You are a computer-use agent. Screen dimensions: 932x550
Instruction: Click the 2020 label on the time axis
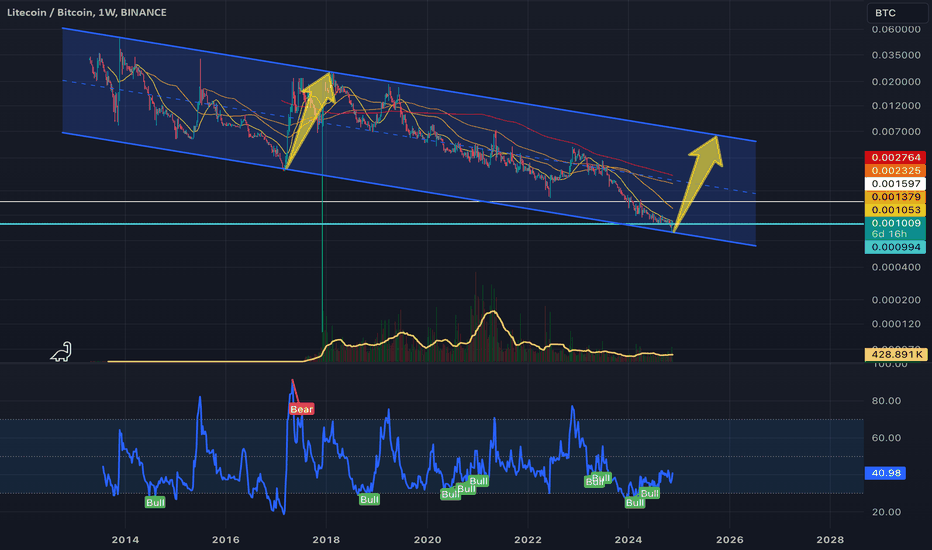[x=427, y=540]
